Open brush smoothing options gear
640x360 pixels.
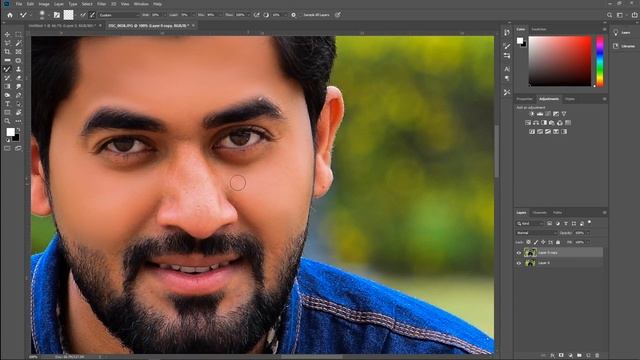293,15
